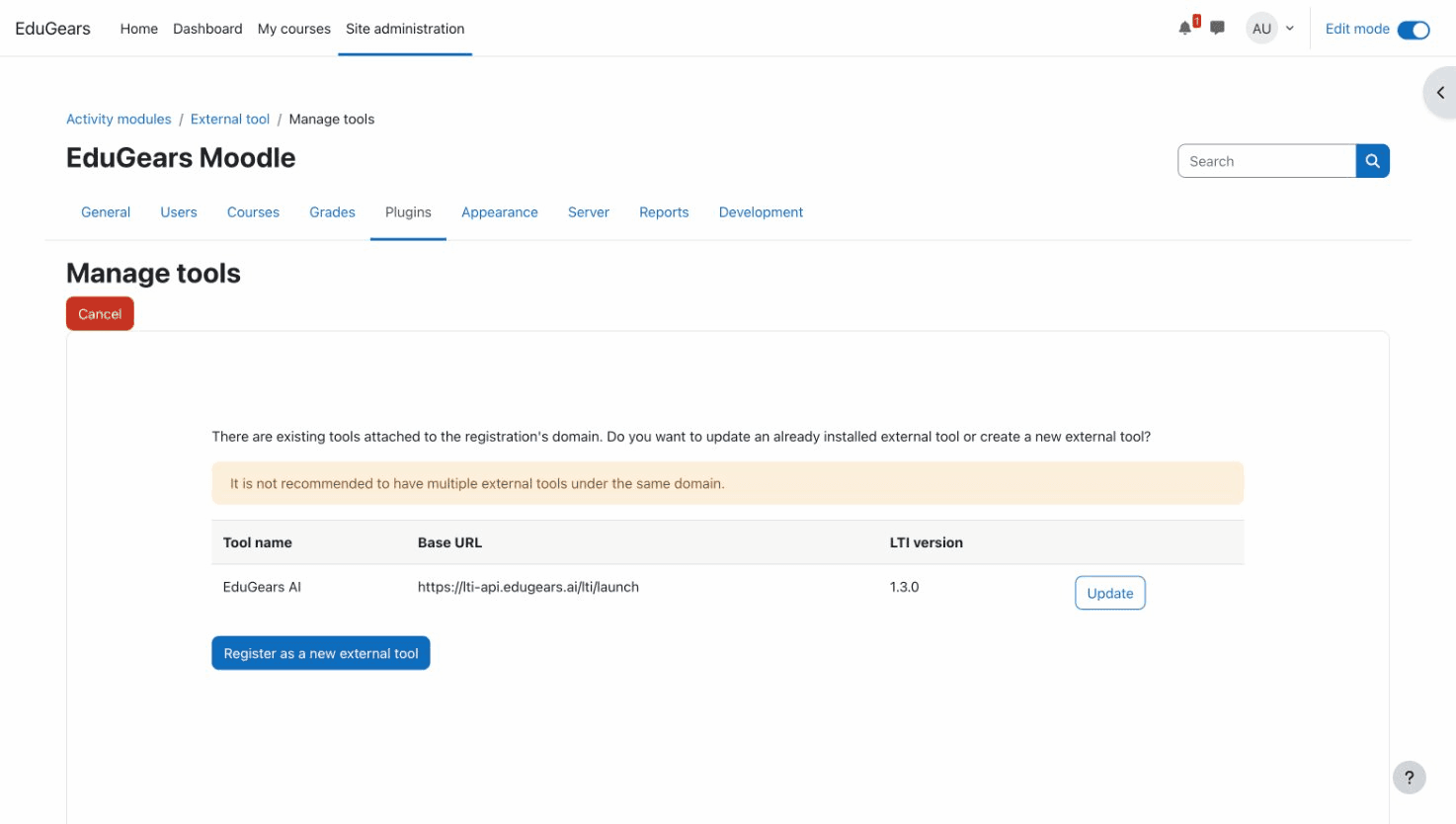Switch to the Server tab

[x=588, y=211]
